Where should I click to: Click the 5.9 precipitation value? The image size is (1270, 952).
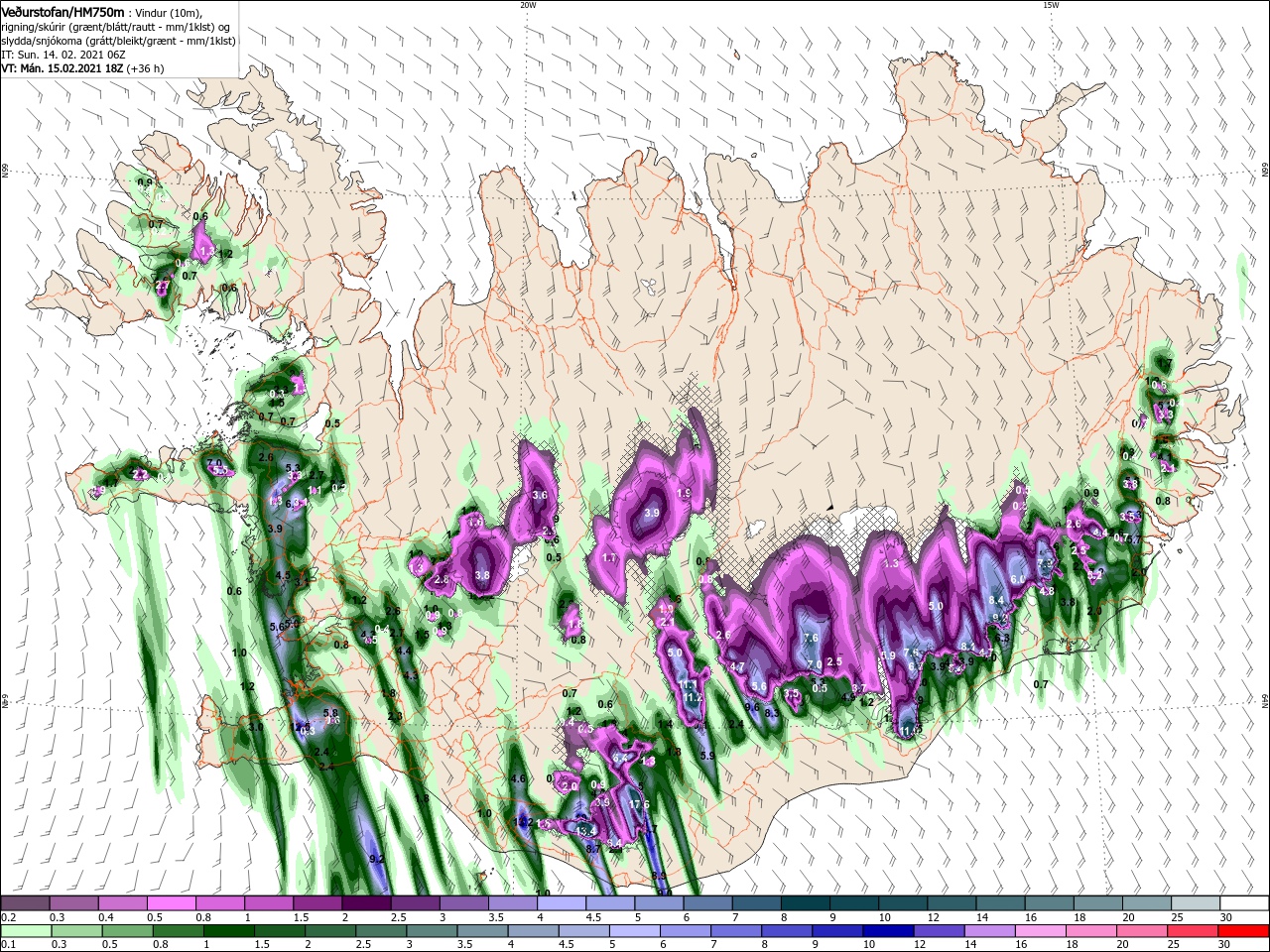click(x=708, y=756)
